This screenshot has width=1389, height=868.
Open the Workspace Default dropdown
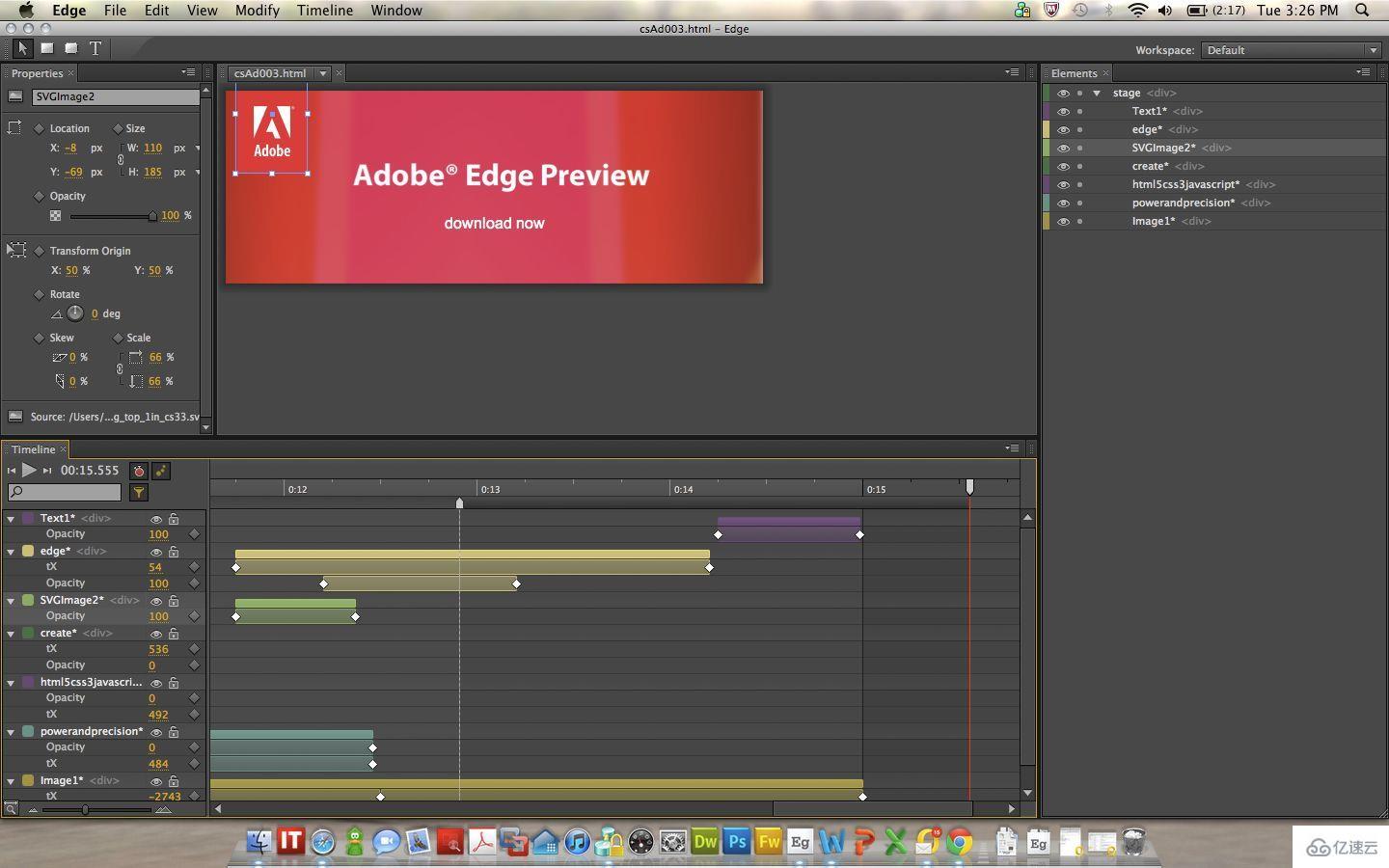tap(1291, 50)
